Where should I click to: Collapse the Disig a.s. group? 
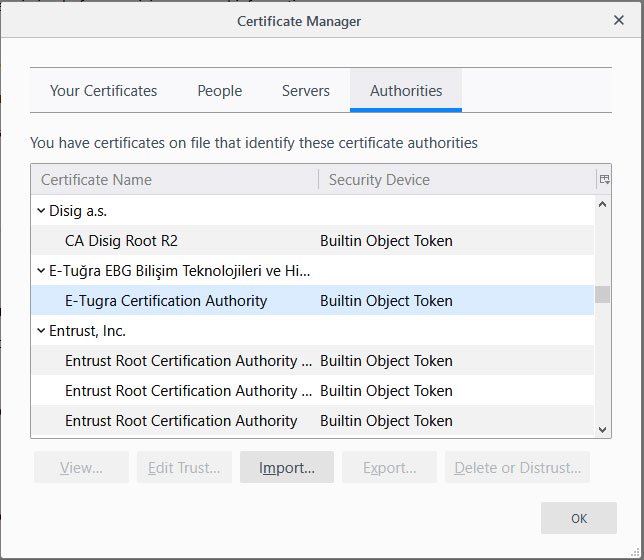pos(41,211)
